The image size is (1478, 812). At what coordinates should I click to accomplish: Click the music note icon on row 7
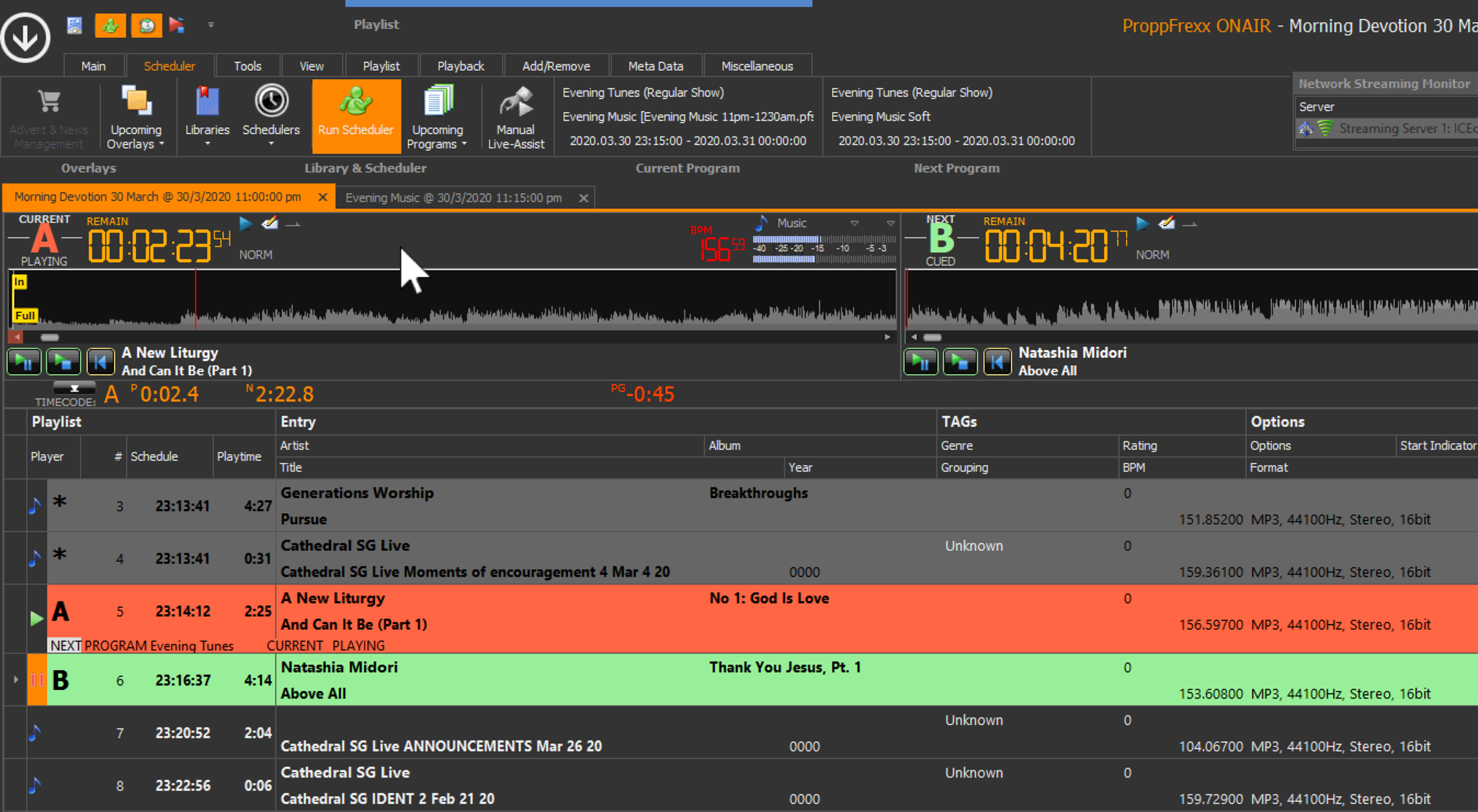coord(34,732)
